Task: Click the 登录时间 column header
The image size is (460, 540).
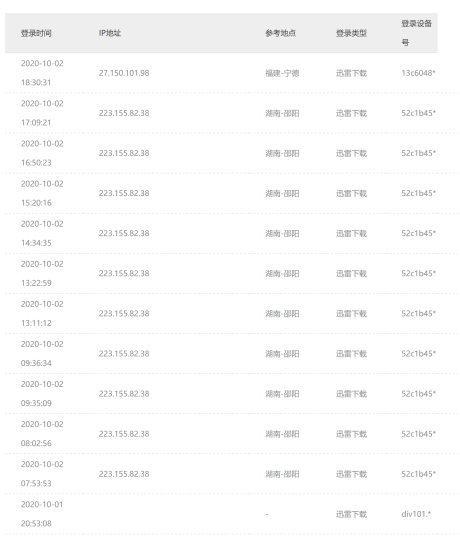Action: point(36,33)
